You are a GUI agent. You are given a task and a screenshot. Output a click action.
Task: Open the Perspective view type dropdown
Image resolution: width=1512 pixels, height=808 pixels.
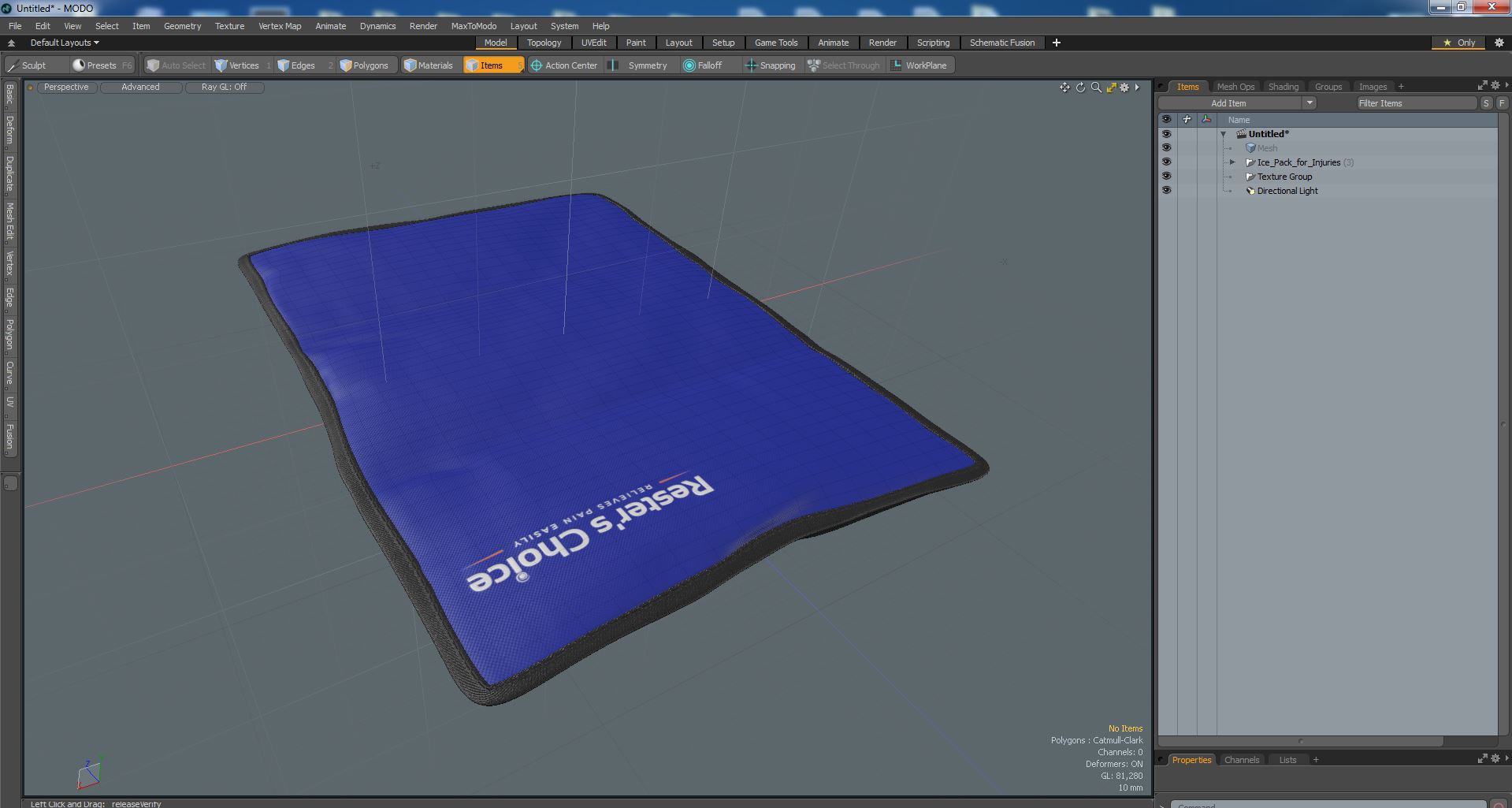pos(66,88)
